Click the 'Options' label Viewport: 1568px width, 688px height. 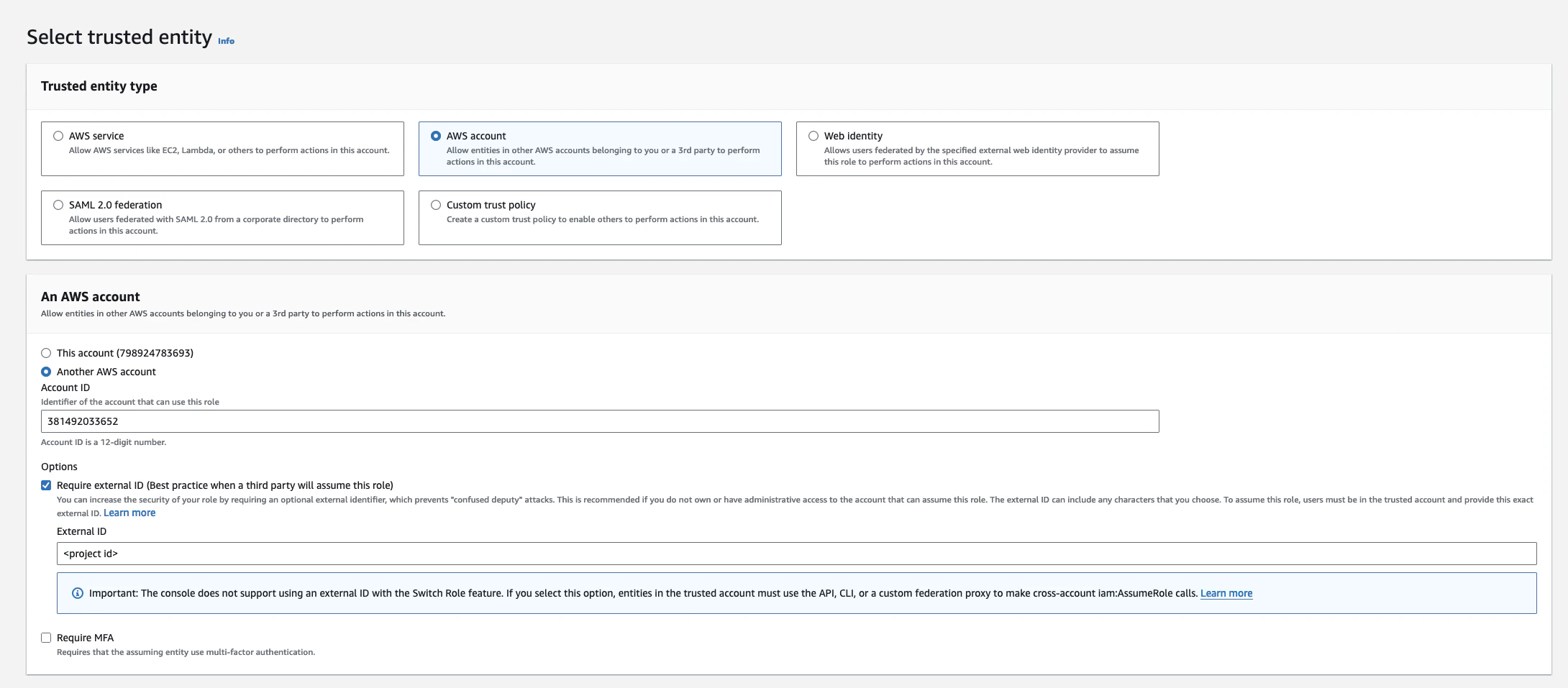(59, 467)
